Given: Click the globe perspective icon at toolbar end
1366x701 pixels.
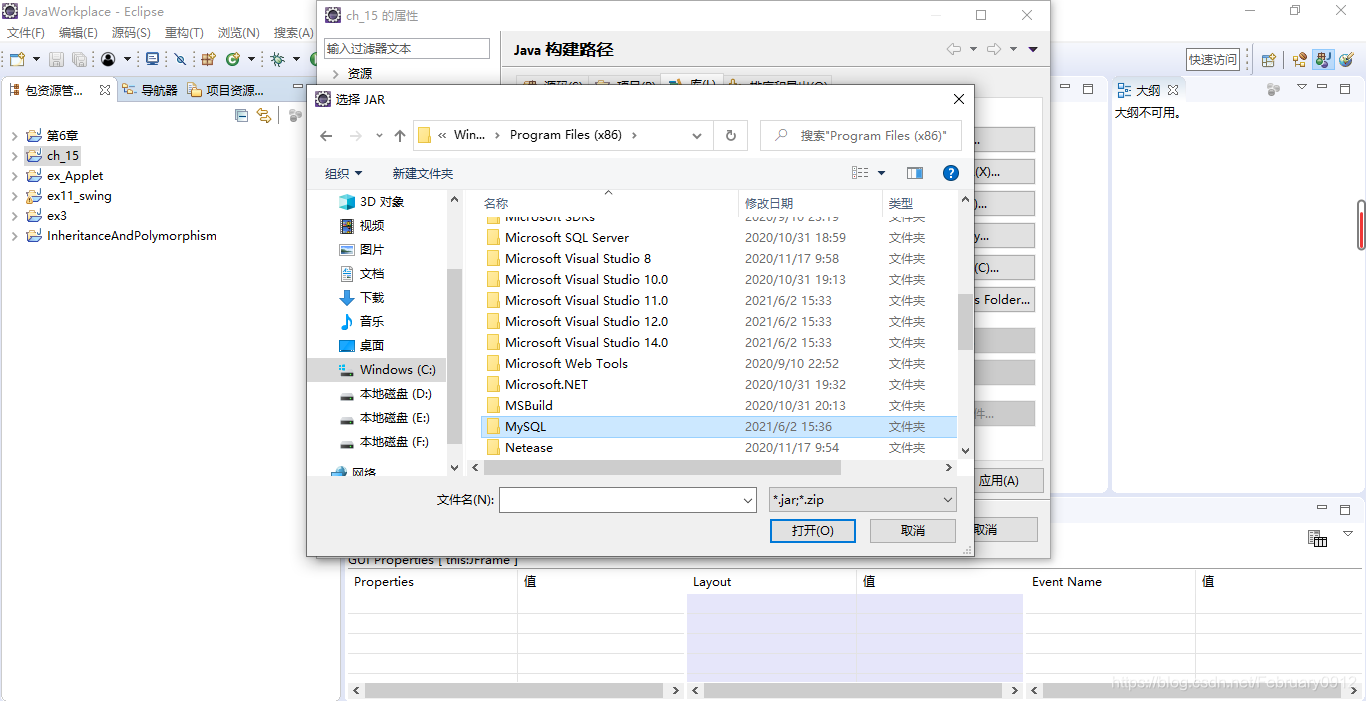Looking at the screenshot, I should (1346, 60).
